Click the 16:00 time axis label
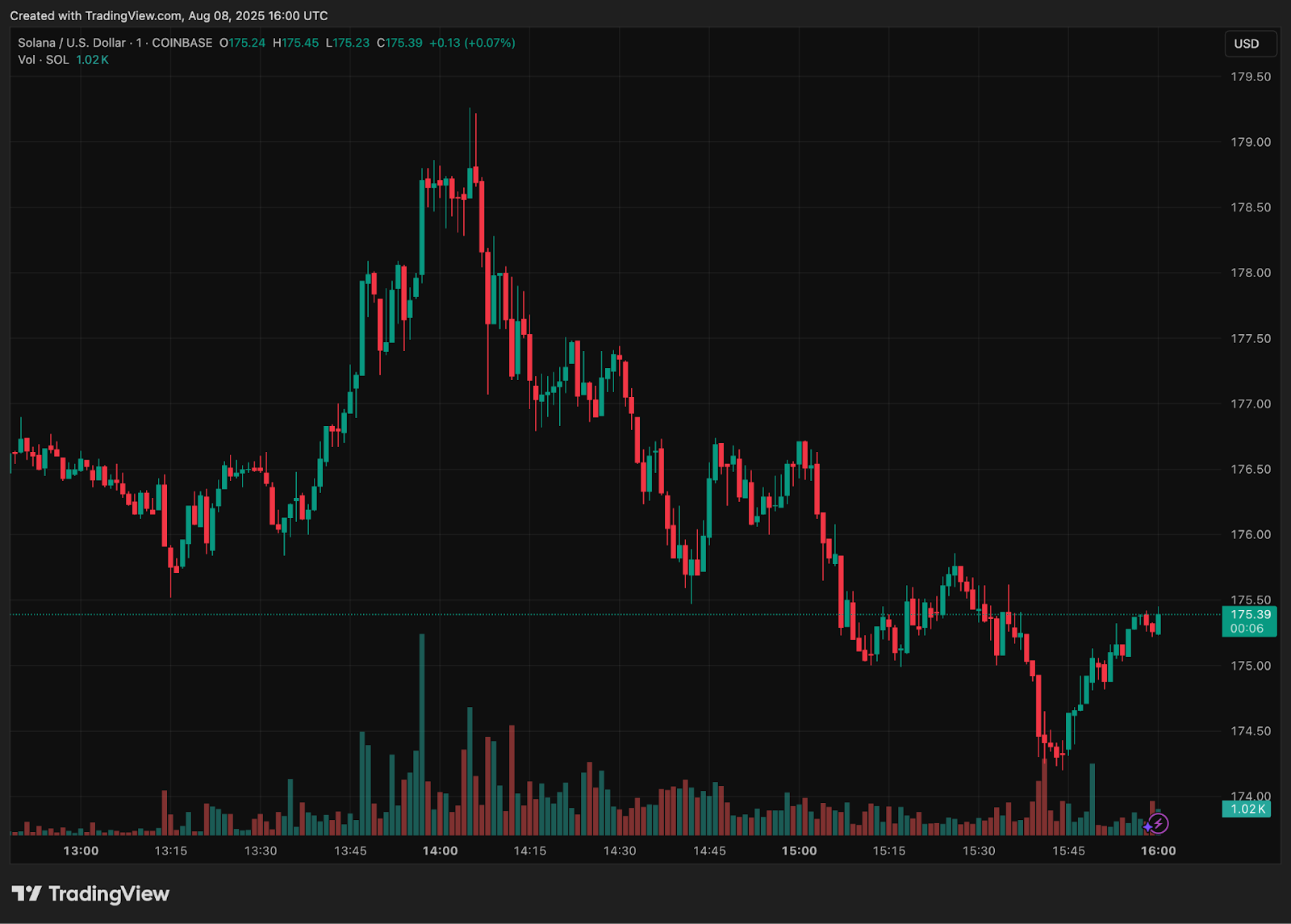Screen dimensions: 1291x924 [1158, 851]
